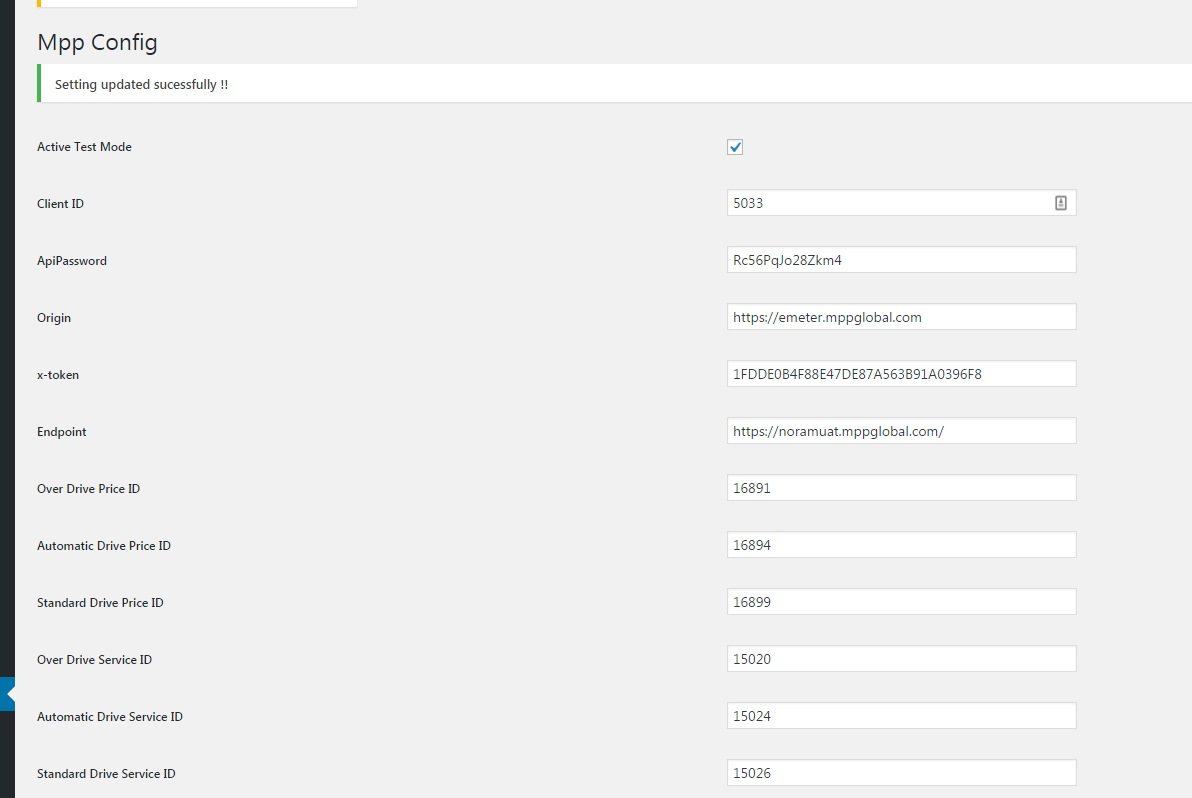
Task: Select the Origin URL input field
Action: [902, 317]
